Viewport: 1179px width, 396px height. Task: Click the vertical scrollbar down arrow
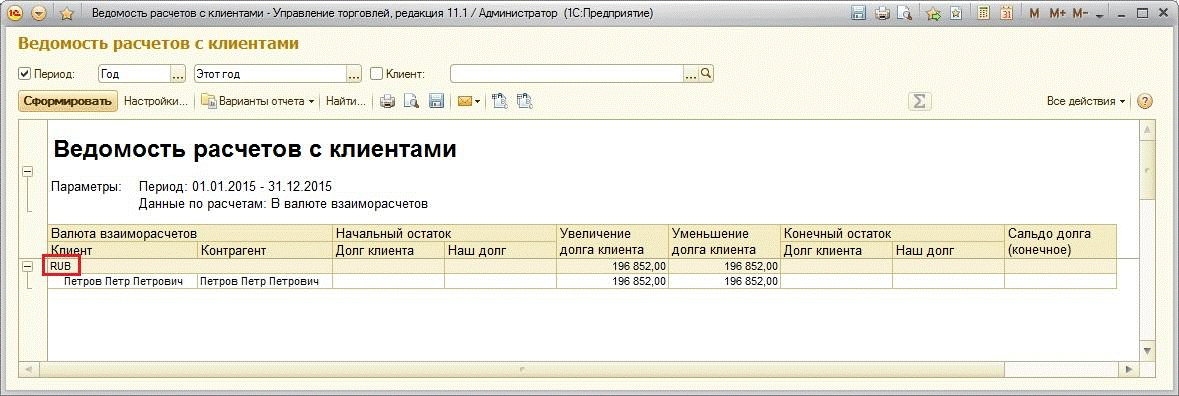coord(1147,350)
